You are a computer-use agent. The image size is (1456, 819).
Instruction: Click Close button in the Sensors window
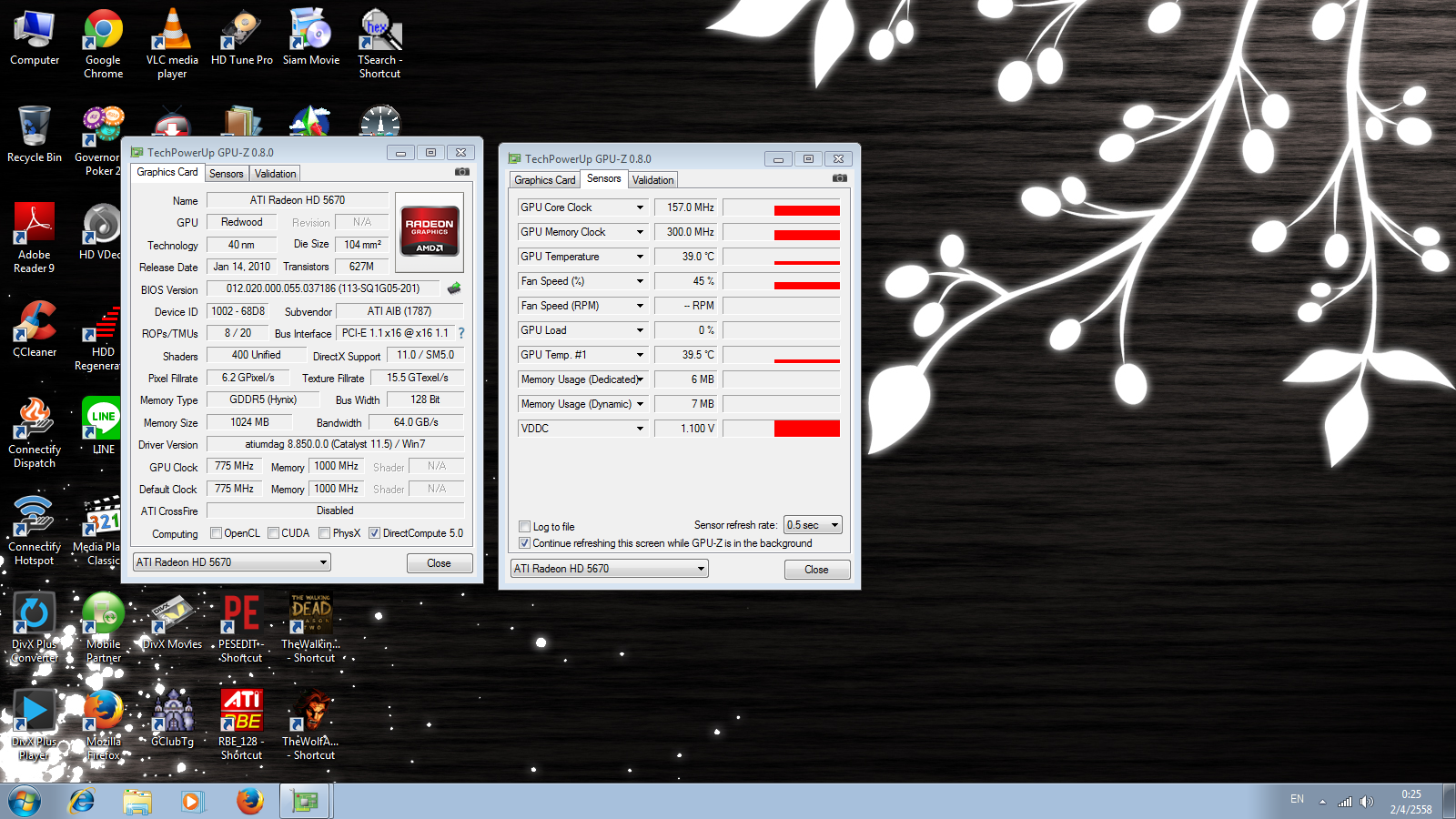point(817,570)
